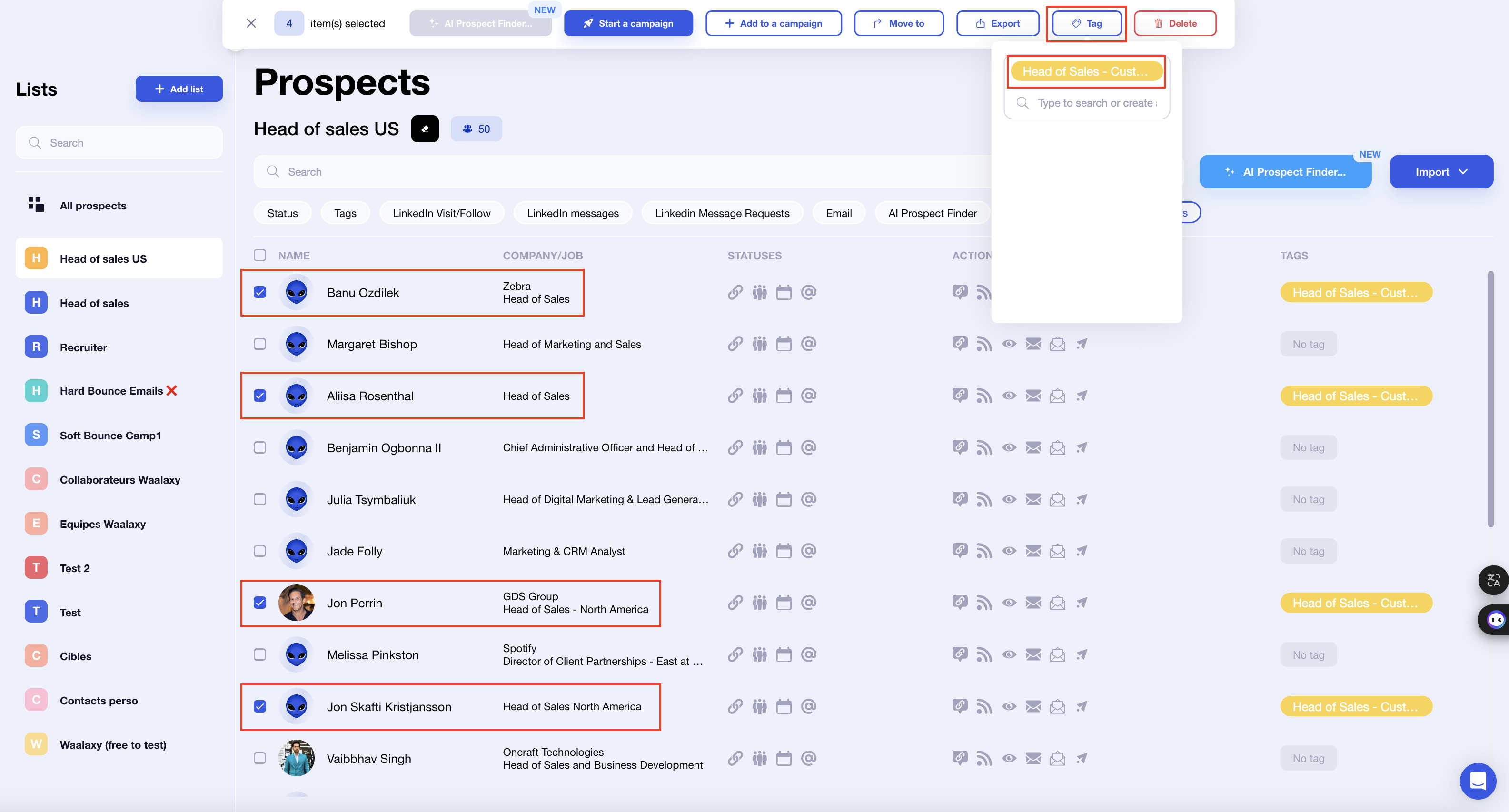Click the Add list button in sidebar

[178, 89]
